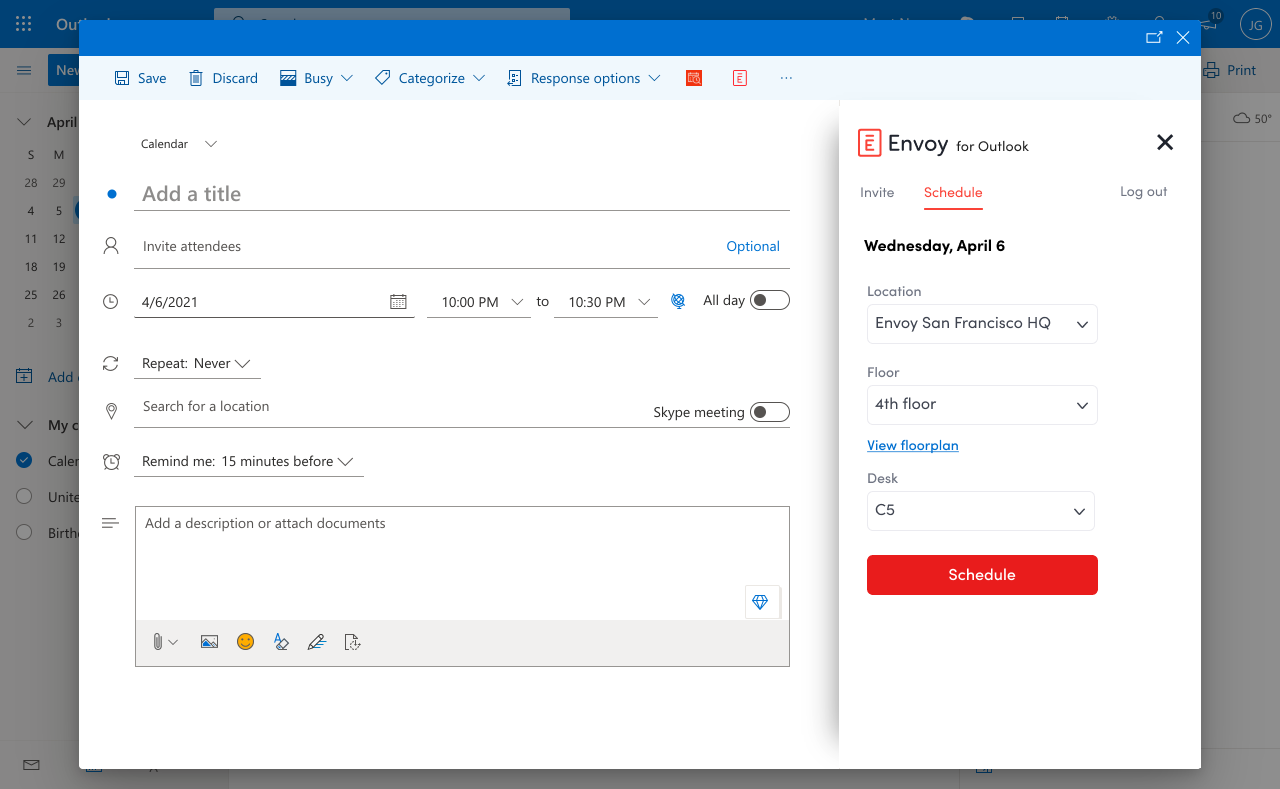This screenshot has width=1280, height=789.
Task: Toggle the checked Calendar checkbox in sidebar
Action: 25,461
